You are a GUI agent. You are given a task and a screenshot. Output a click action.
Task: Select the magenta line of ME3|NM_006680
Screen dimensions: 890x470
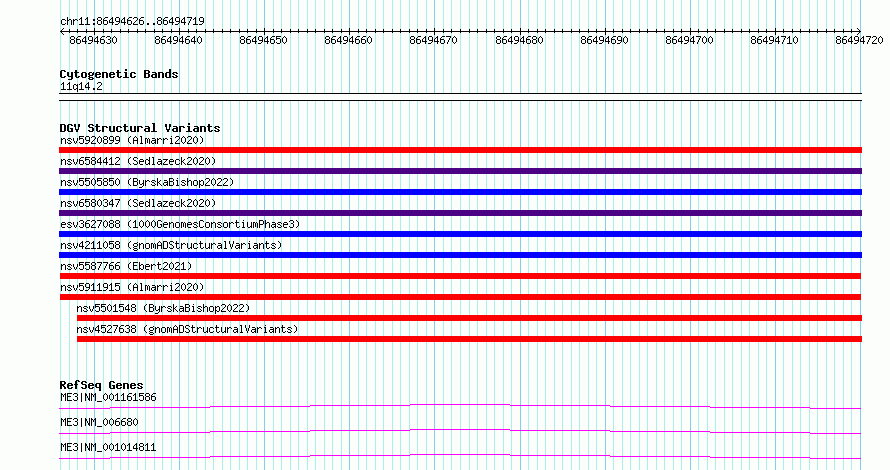coord(460,431)
